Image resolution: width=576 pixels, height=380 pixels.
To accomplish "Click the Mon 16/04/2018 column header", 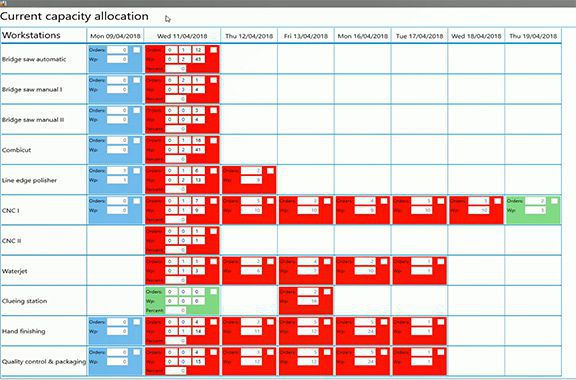I will point(363,36).
